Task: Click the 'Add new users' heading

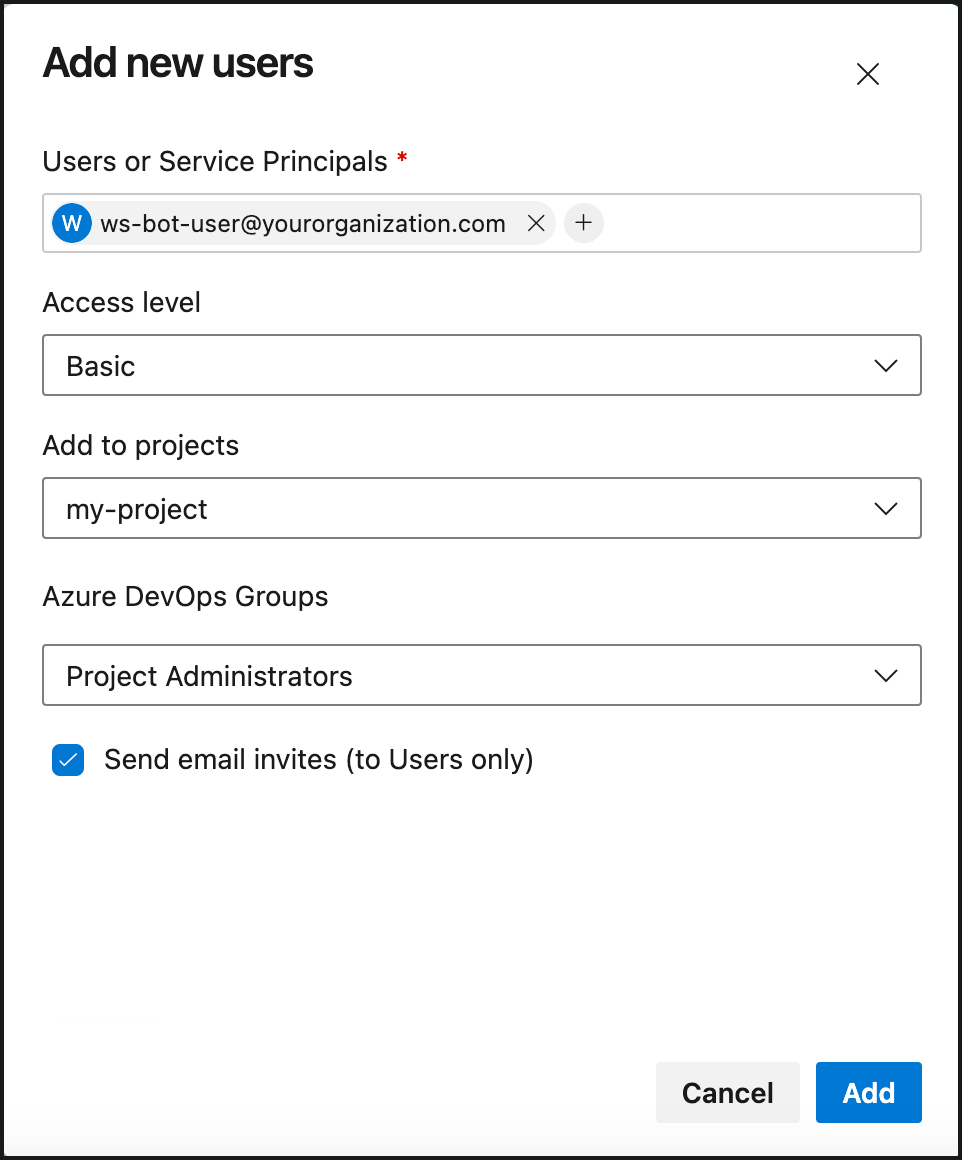Action: (x=178, y=64)
